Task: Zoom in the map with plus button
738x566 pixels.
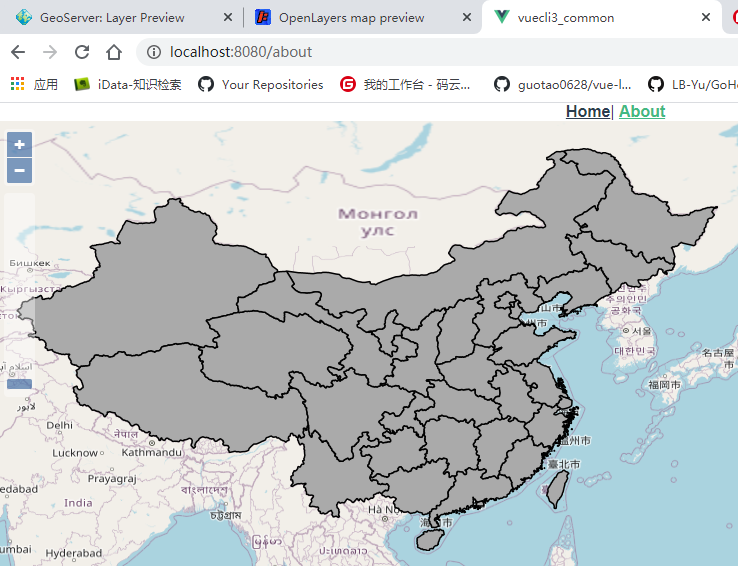Action: (19, 144)
